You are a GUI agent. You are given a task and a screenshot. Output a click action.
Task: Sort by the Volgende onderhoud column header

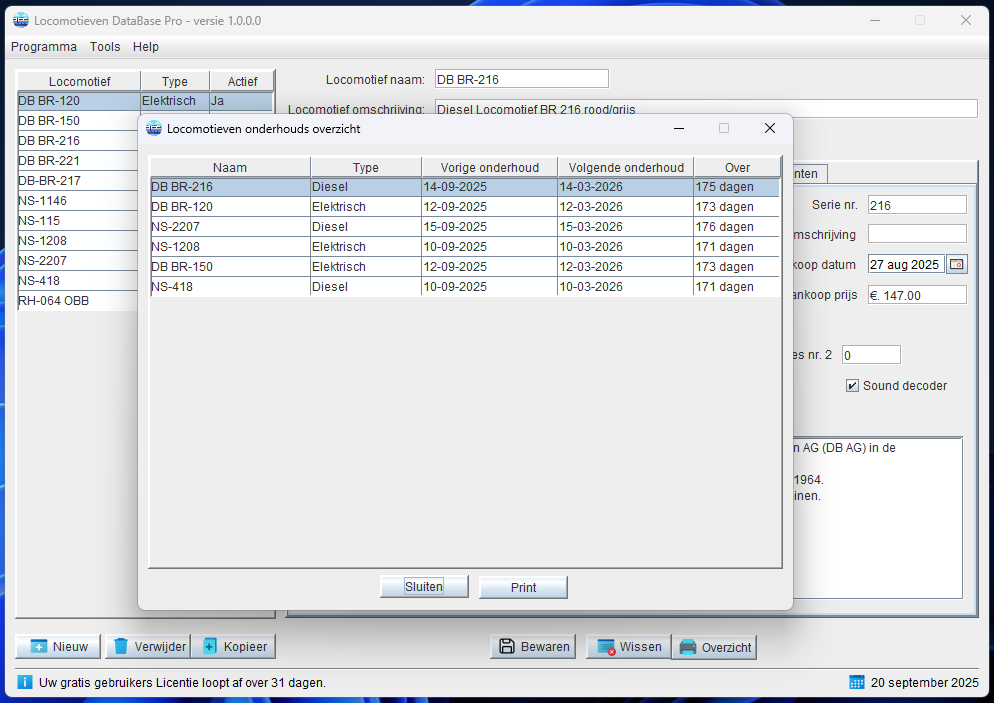coord(626,168)
